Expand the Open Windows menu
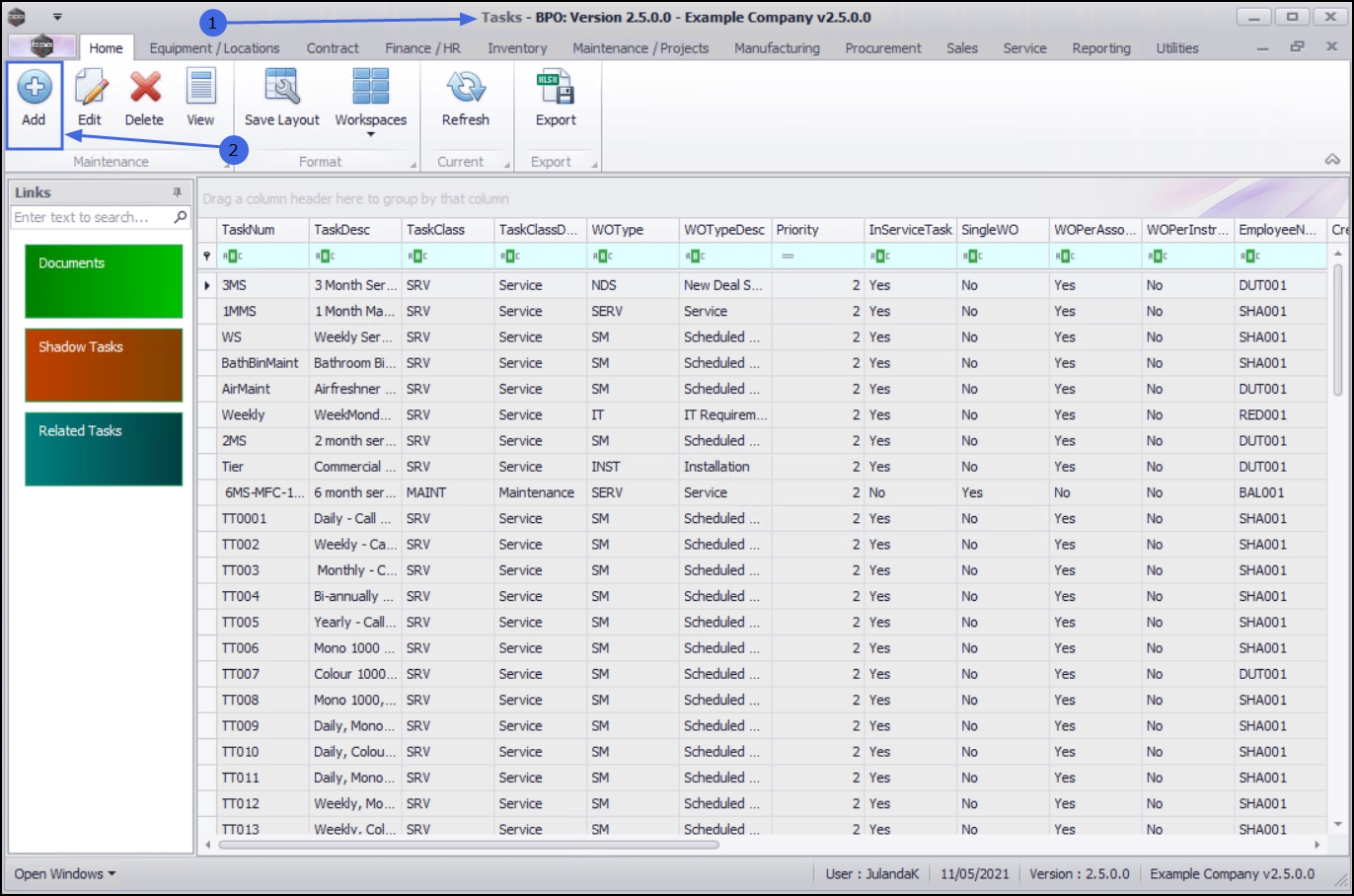1354x896 pixels. coord(65,874)
